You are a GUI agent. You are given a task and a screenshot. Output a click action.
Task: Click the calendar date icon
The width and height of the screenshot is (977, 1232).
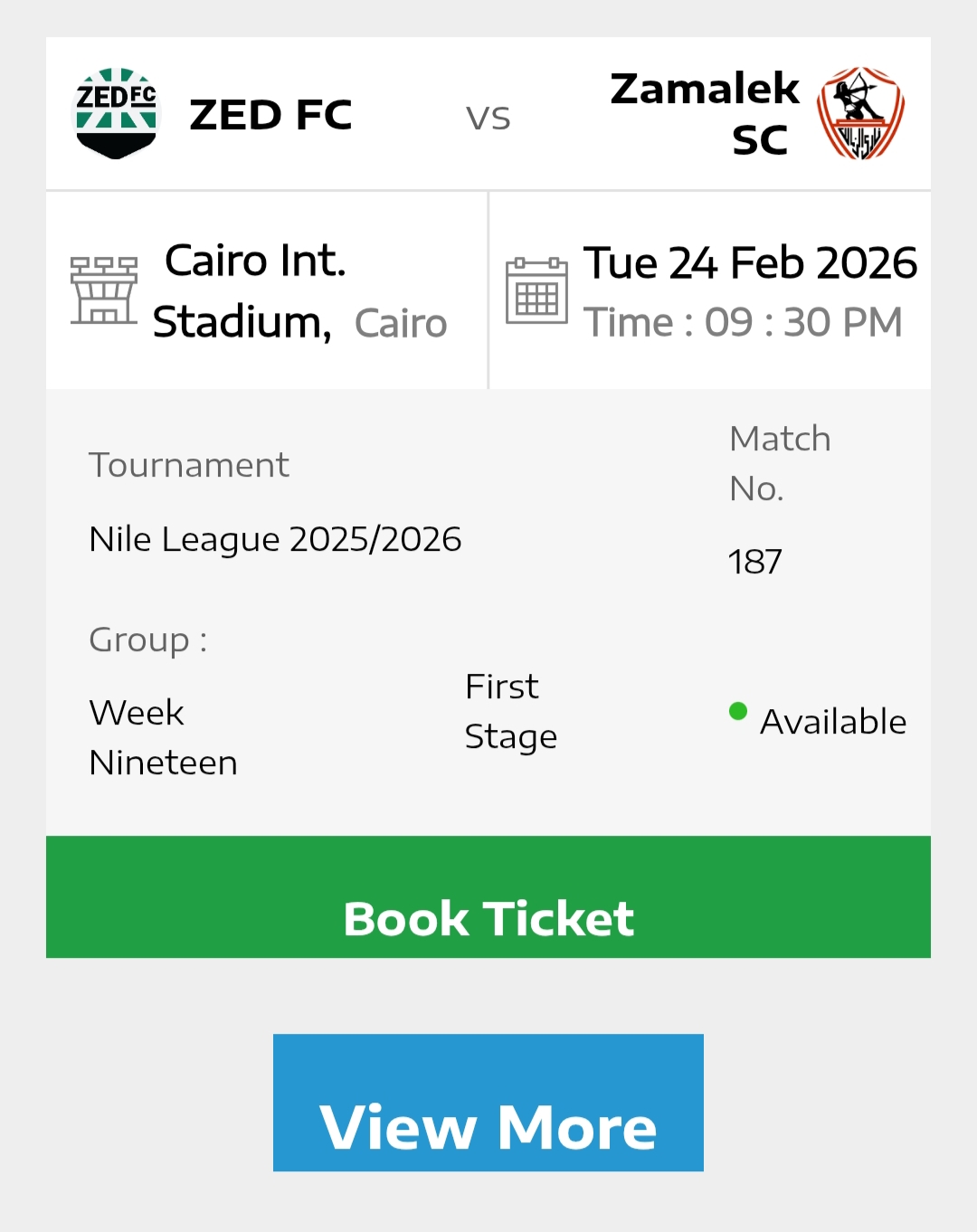(x=536, y=290)
